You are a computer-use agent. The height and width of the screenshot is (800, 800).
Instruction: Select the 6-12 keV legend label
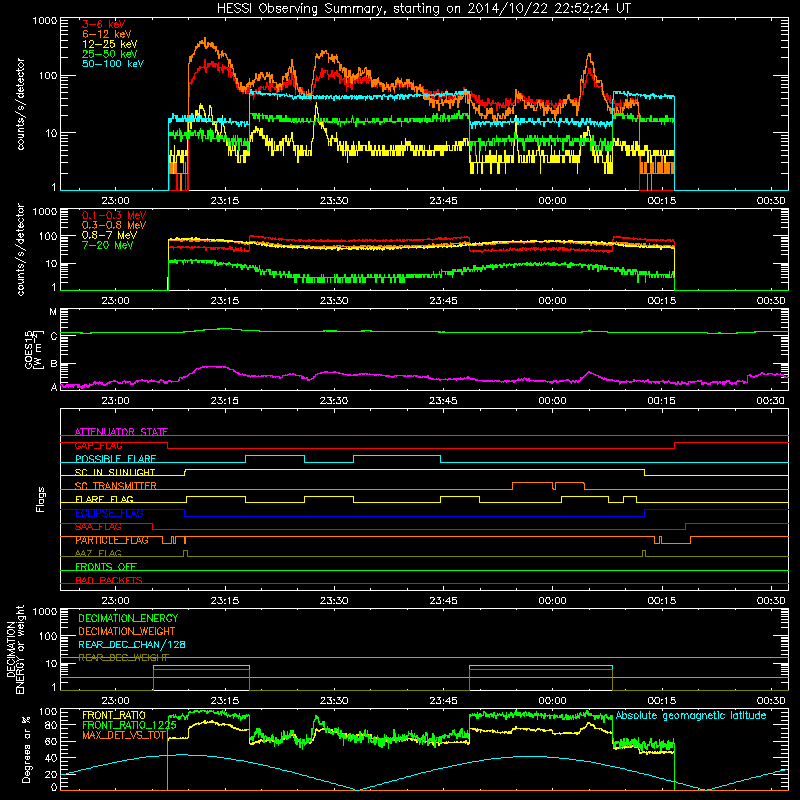point(107,34)
